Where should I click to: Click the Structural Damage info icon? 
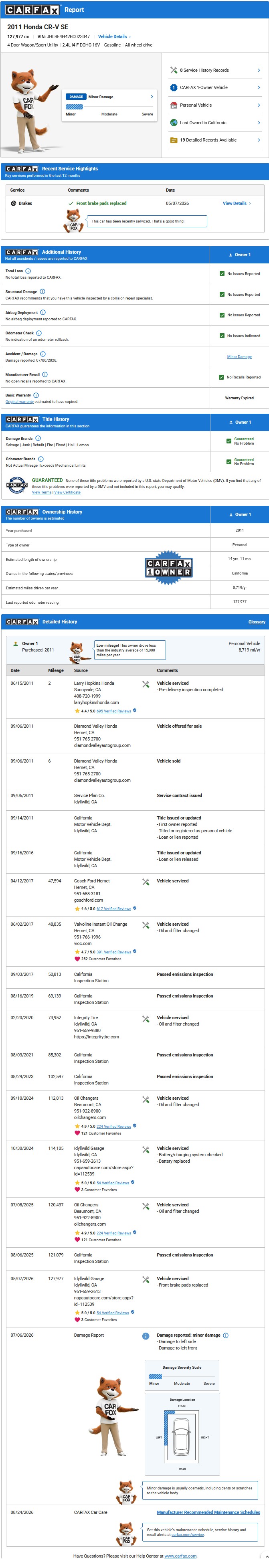click(x=42, y=291)
